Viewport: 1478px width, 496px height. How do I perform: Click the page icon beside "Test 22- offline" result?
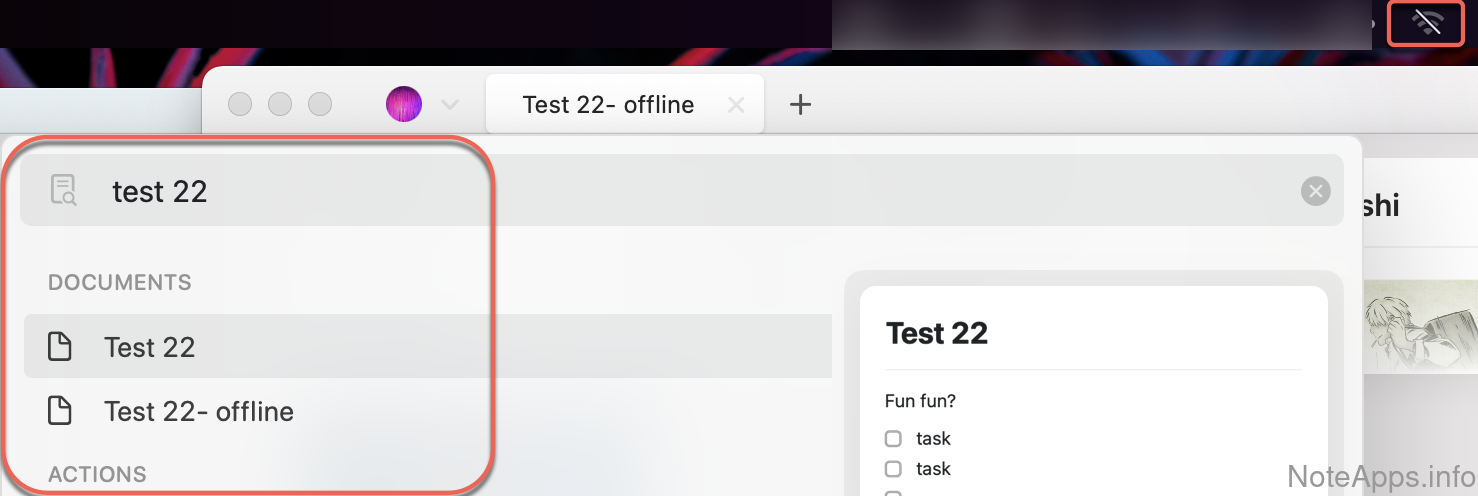point(61,411)
